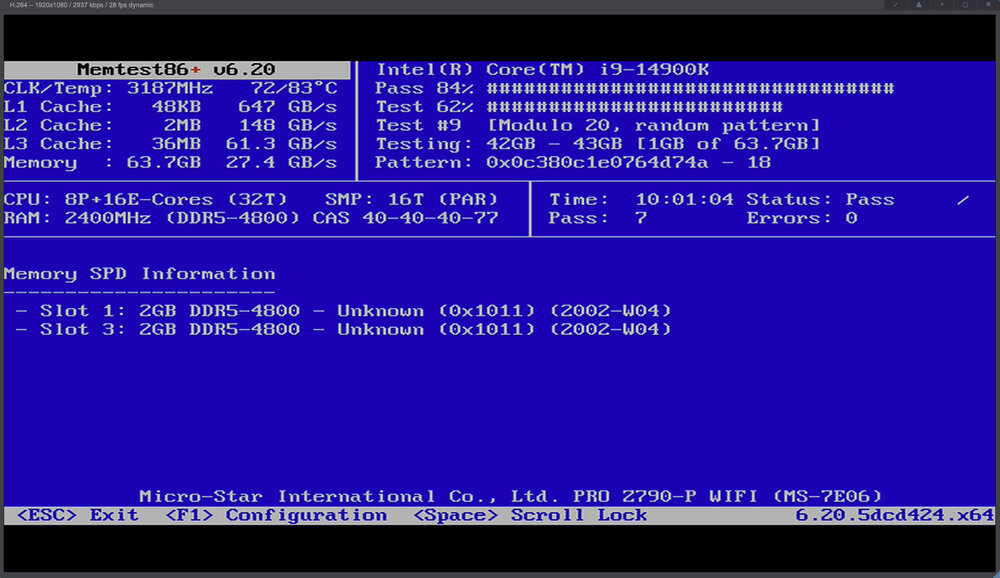Click the 72/83°C temperature reading

(x=293, y=88)
